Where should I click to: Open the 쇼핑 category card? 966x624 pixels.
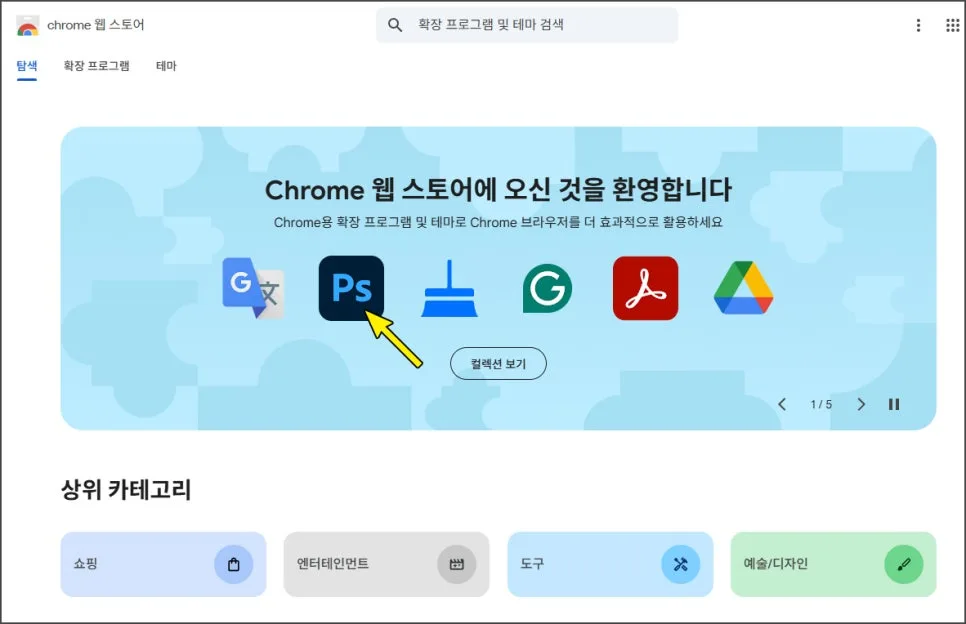163,564
